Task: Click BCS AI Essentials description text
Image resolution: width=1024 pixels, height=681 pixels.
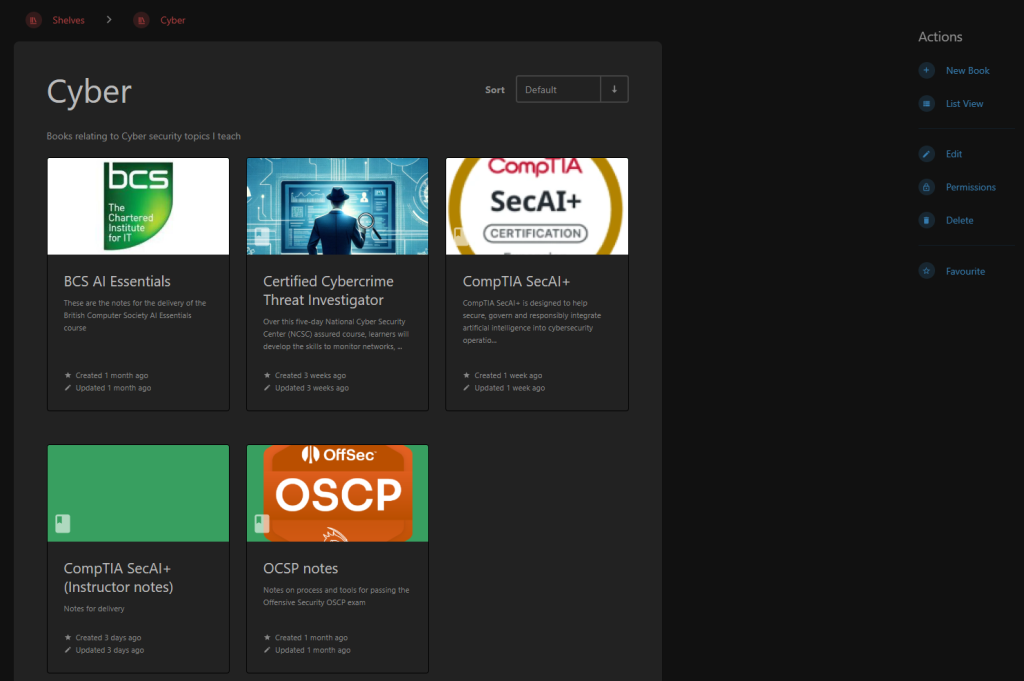Action: click(135, 315)
